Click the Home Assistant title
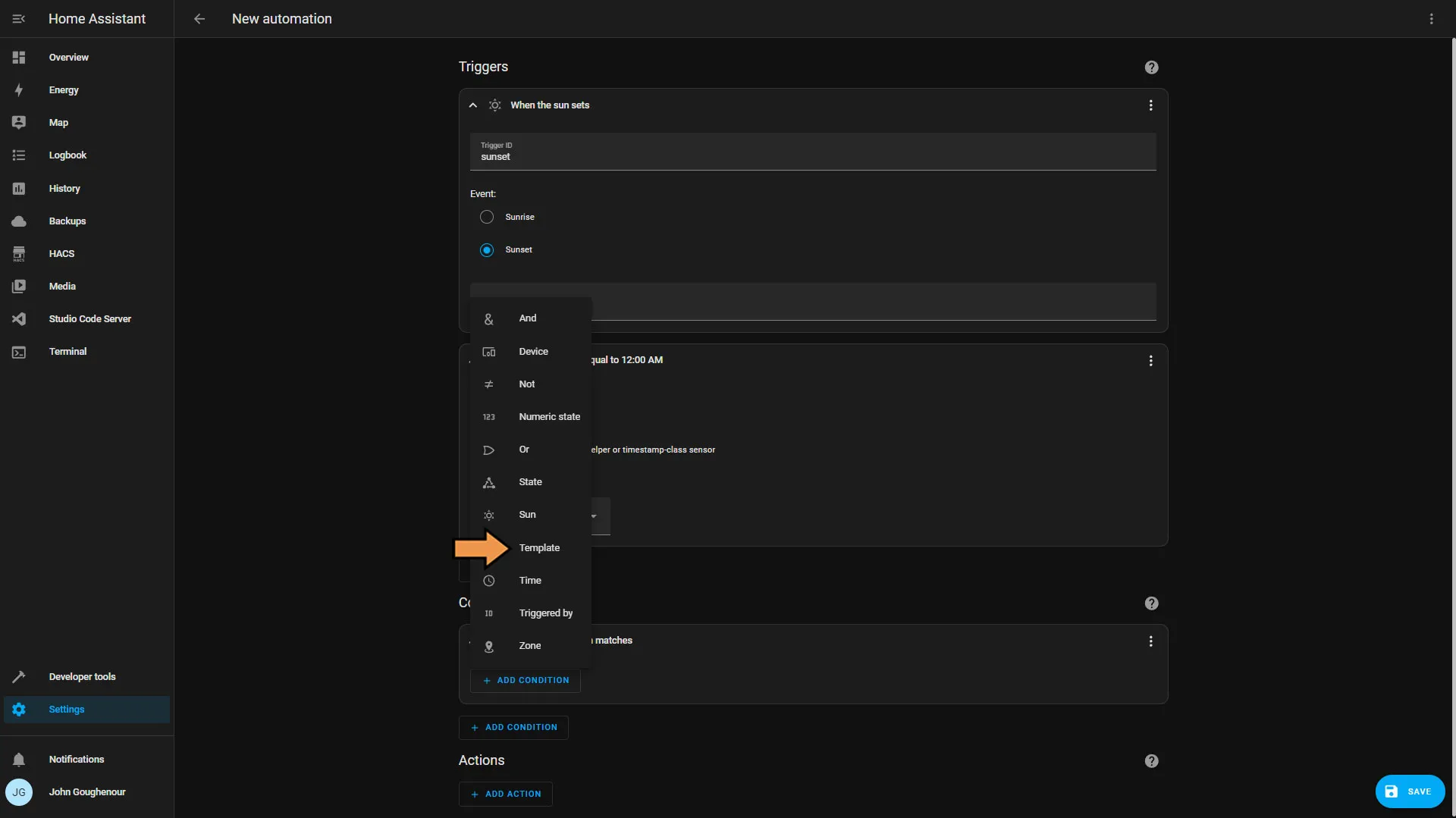This screenshot has width=1456, height=818. [97, 19]
